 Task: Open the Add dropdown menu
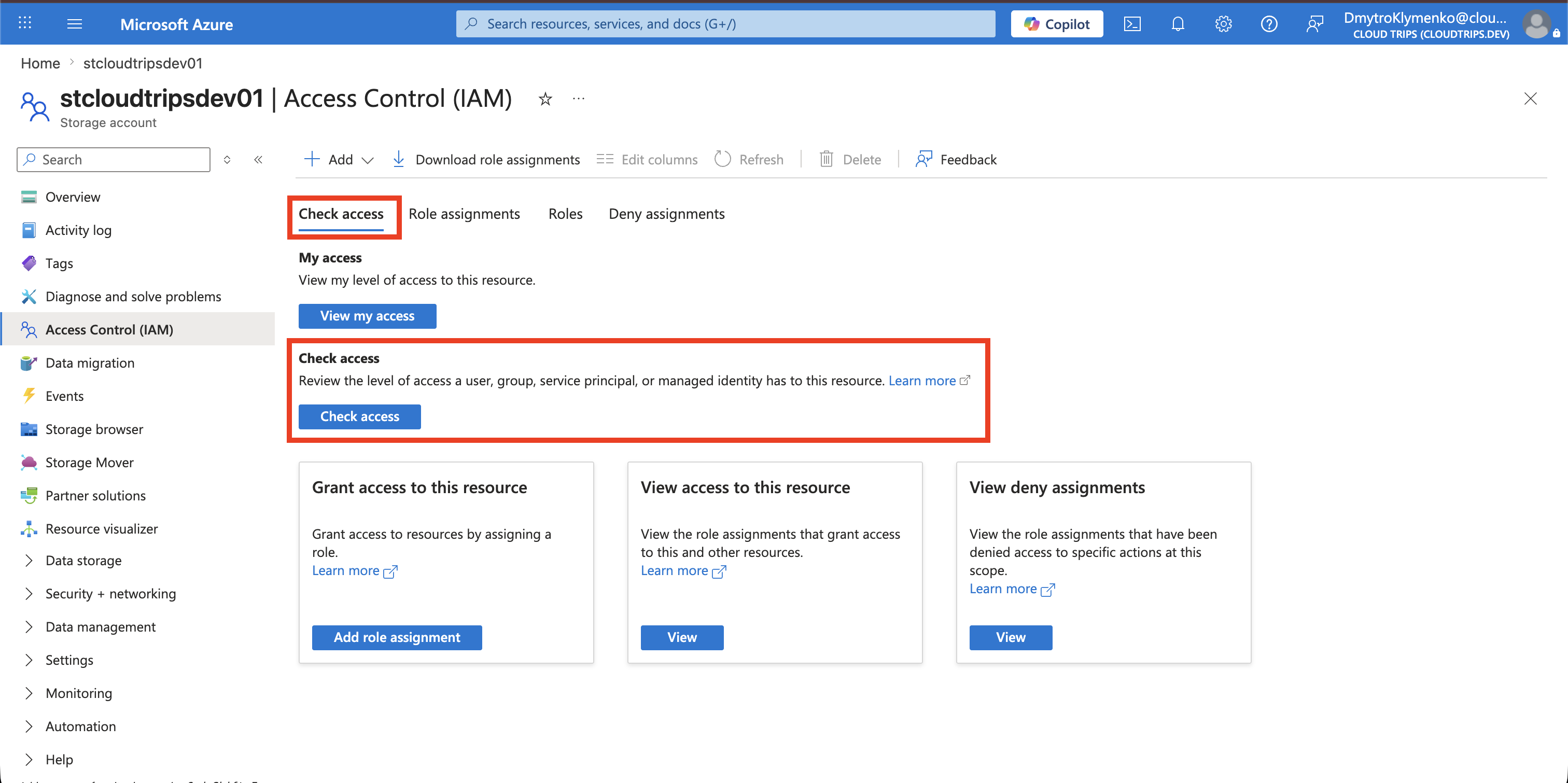(339, 160)
